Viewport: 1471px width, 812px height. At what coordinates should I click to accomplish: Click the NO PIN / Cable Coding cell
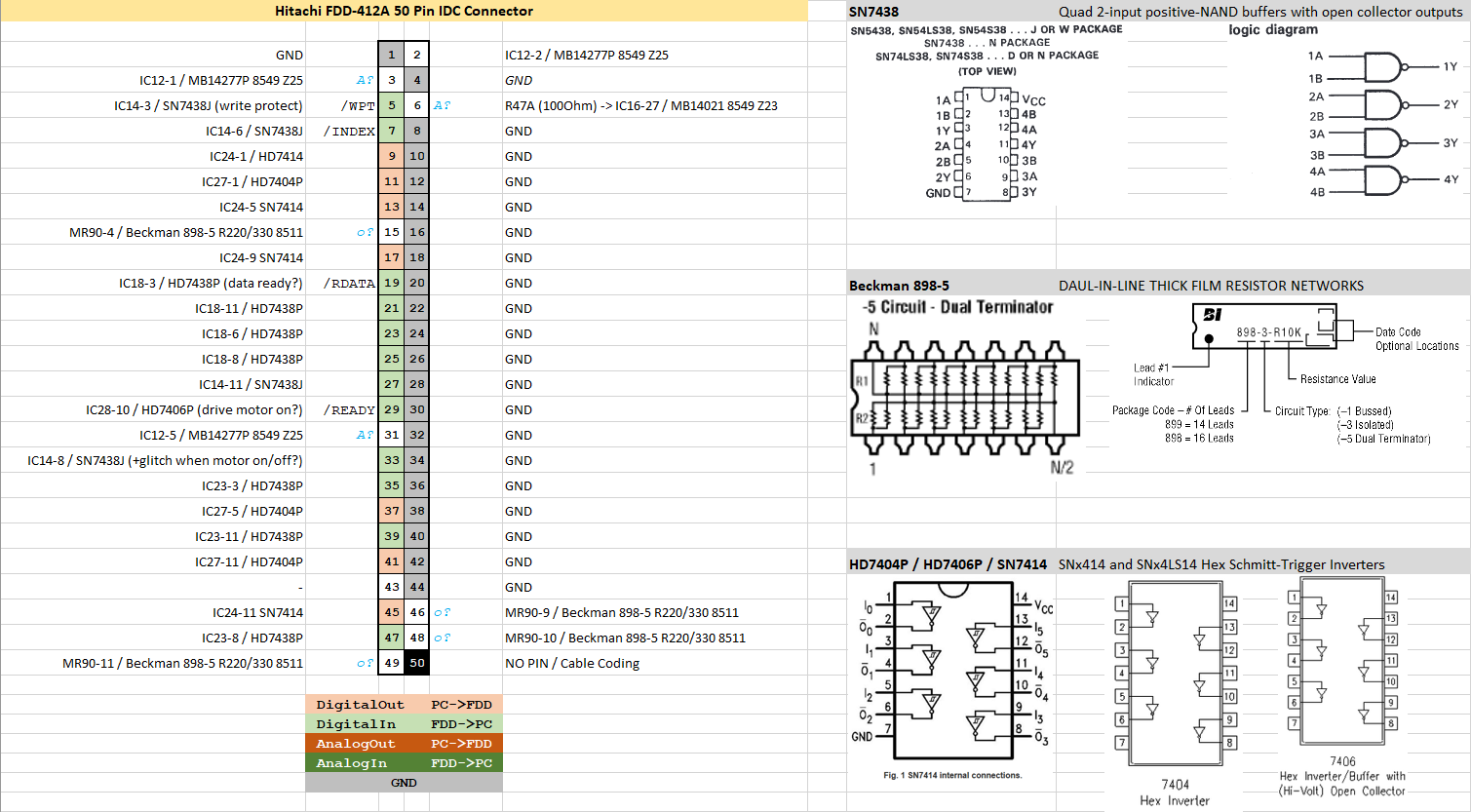[x=572, y=663]
